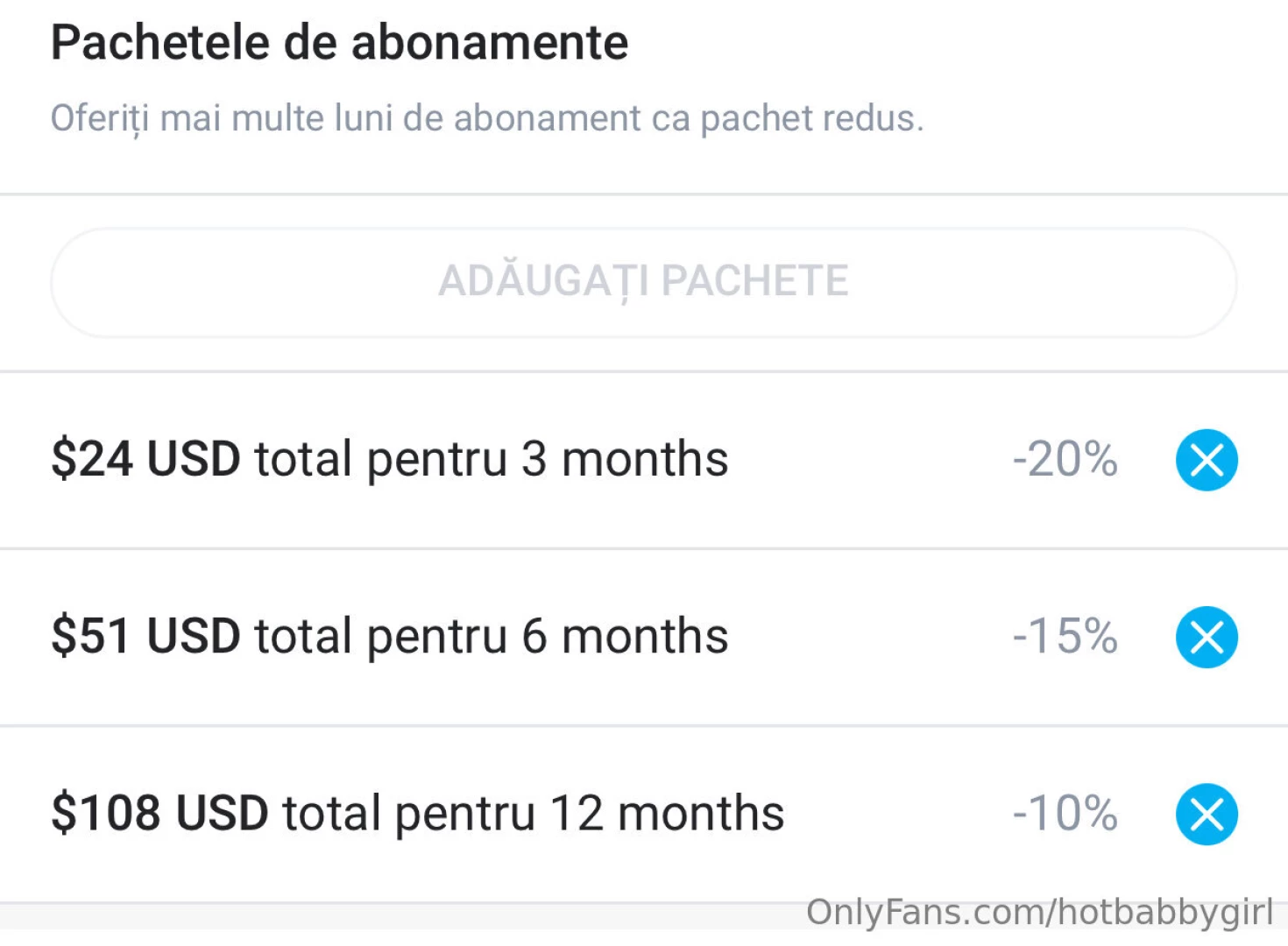Click the Pachetele de abonamente heading
Image resolution: width=1288 pixels, height=946 pixels.
(340, 41)
